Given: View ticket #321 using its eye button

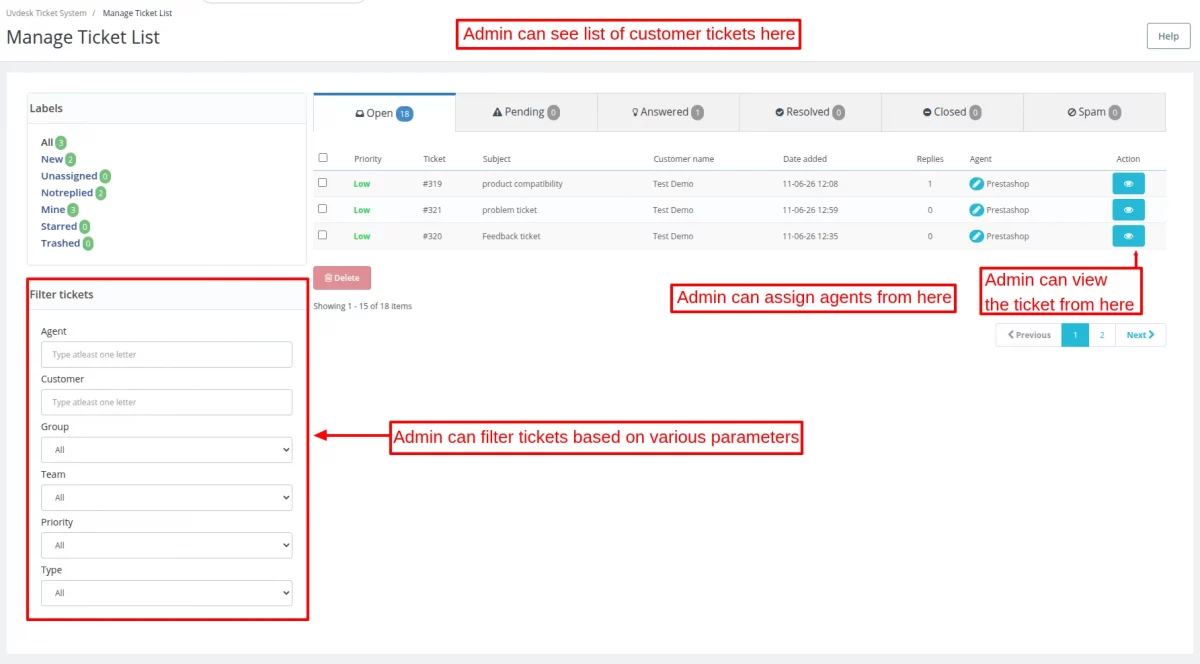Looking at the screenshot, I should (x=1128, y=210).
